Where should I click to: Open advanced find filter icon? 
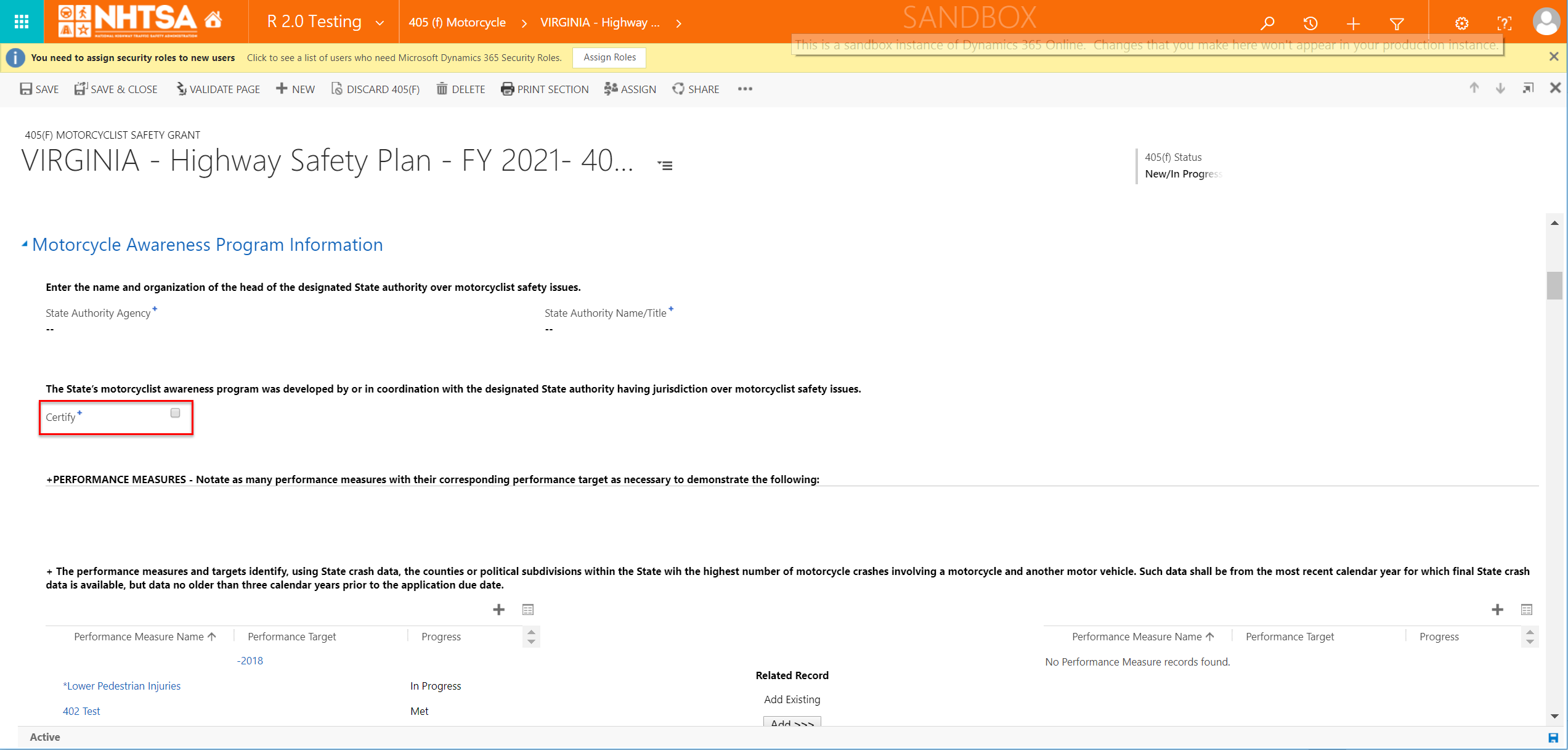[x=1397, y=23]
